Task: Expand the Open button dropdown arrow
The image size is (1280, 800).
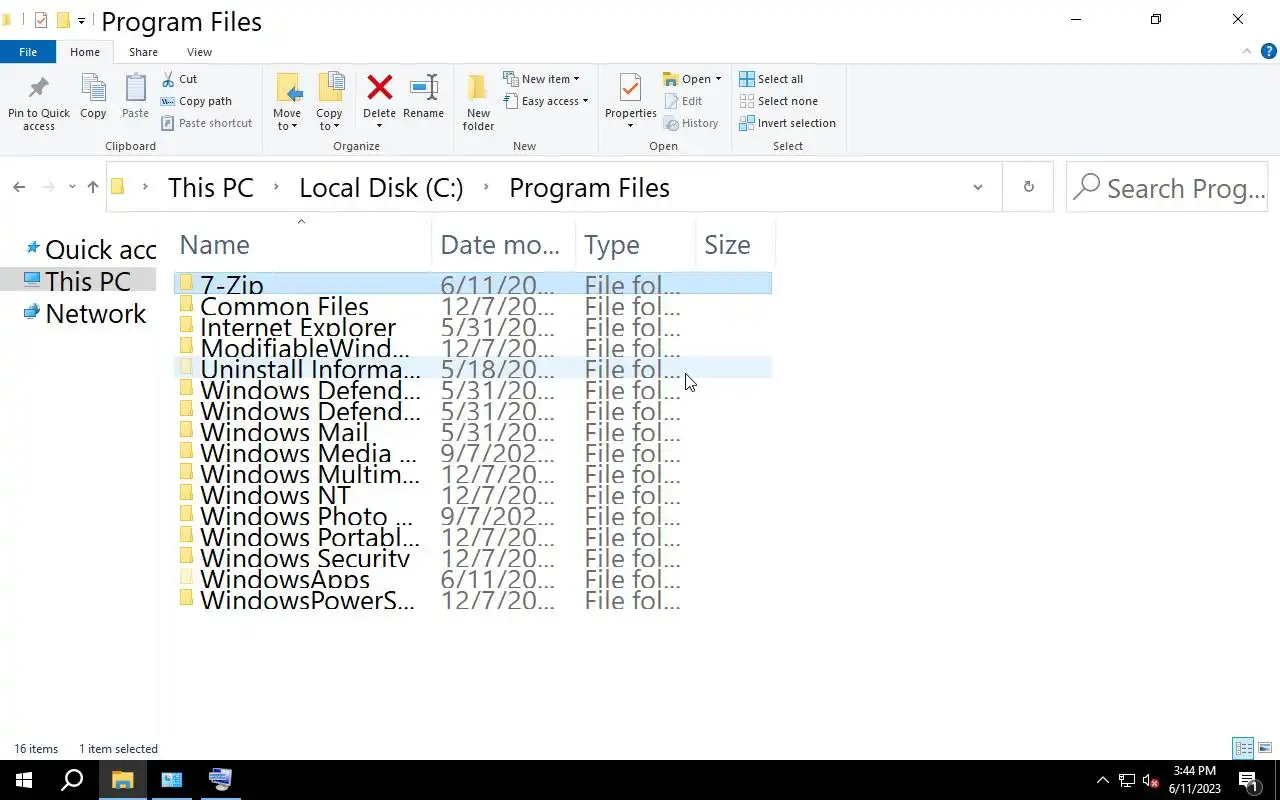Action: coord(718,79)
